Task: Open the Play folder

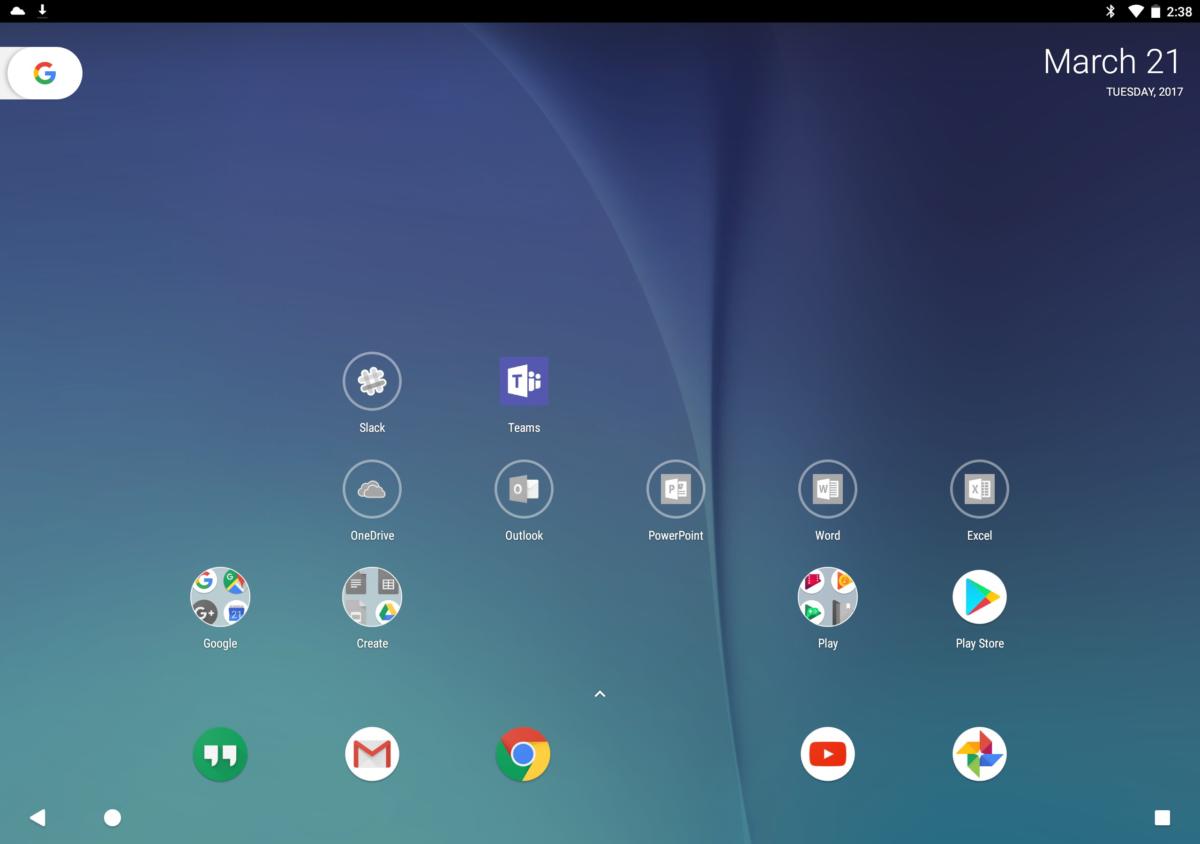Action: coord(828,597)
